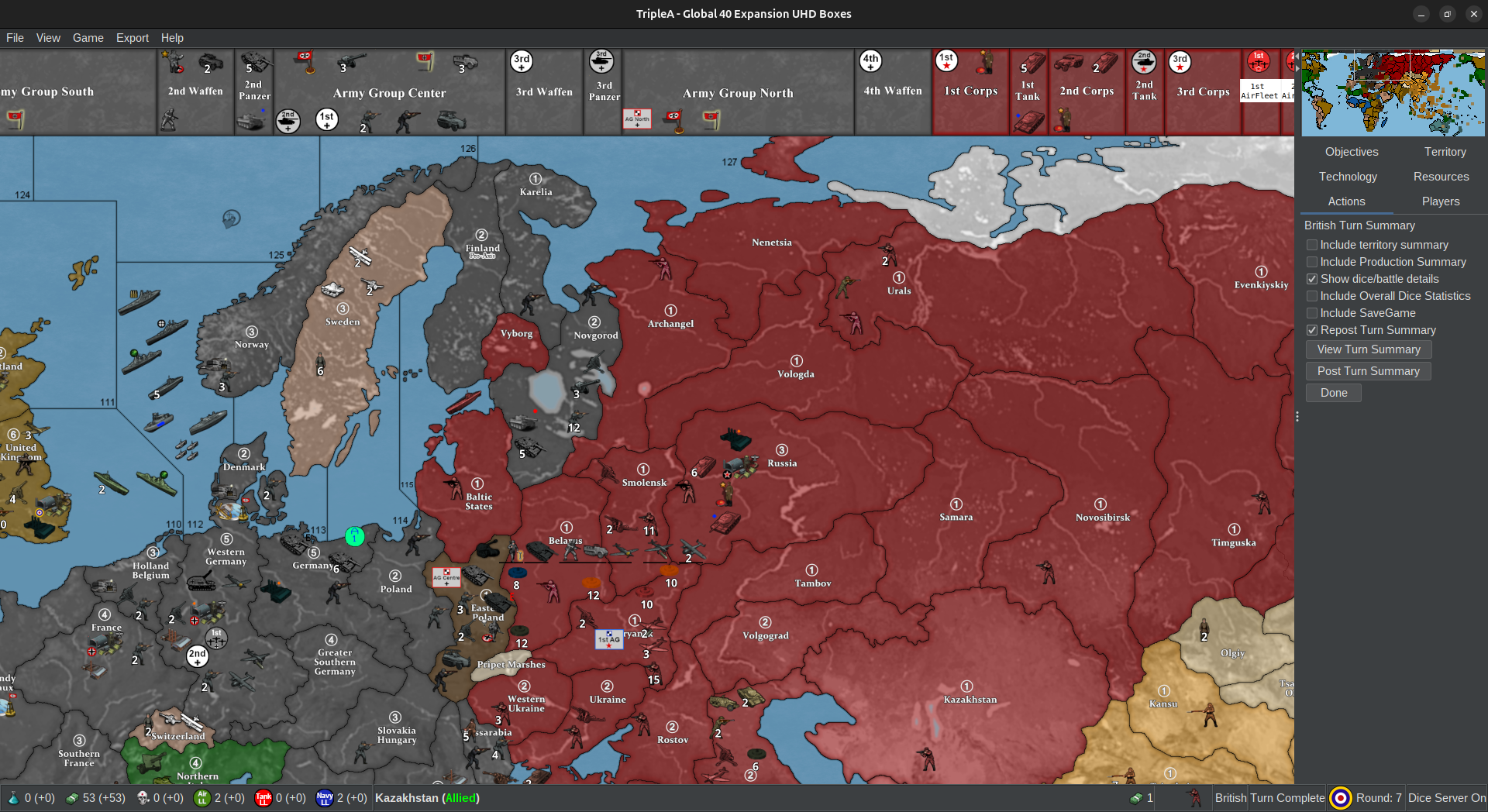
Task: Select the Soviet 2nd Tank marker icon
Action: click(x=1144, y=61)
